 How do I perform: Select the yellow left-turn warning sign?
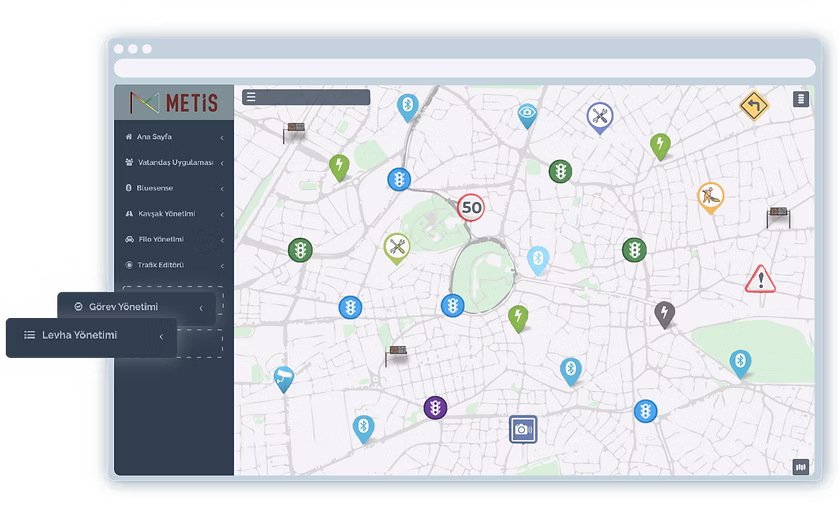pos(753,105)
